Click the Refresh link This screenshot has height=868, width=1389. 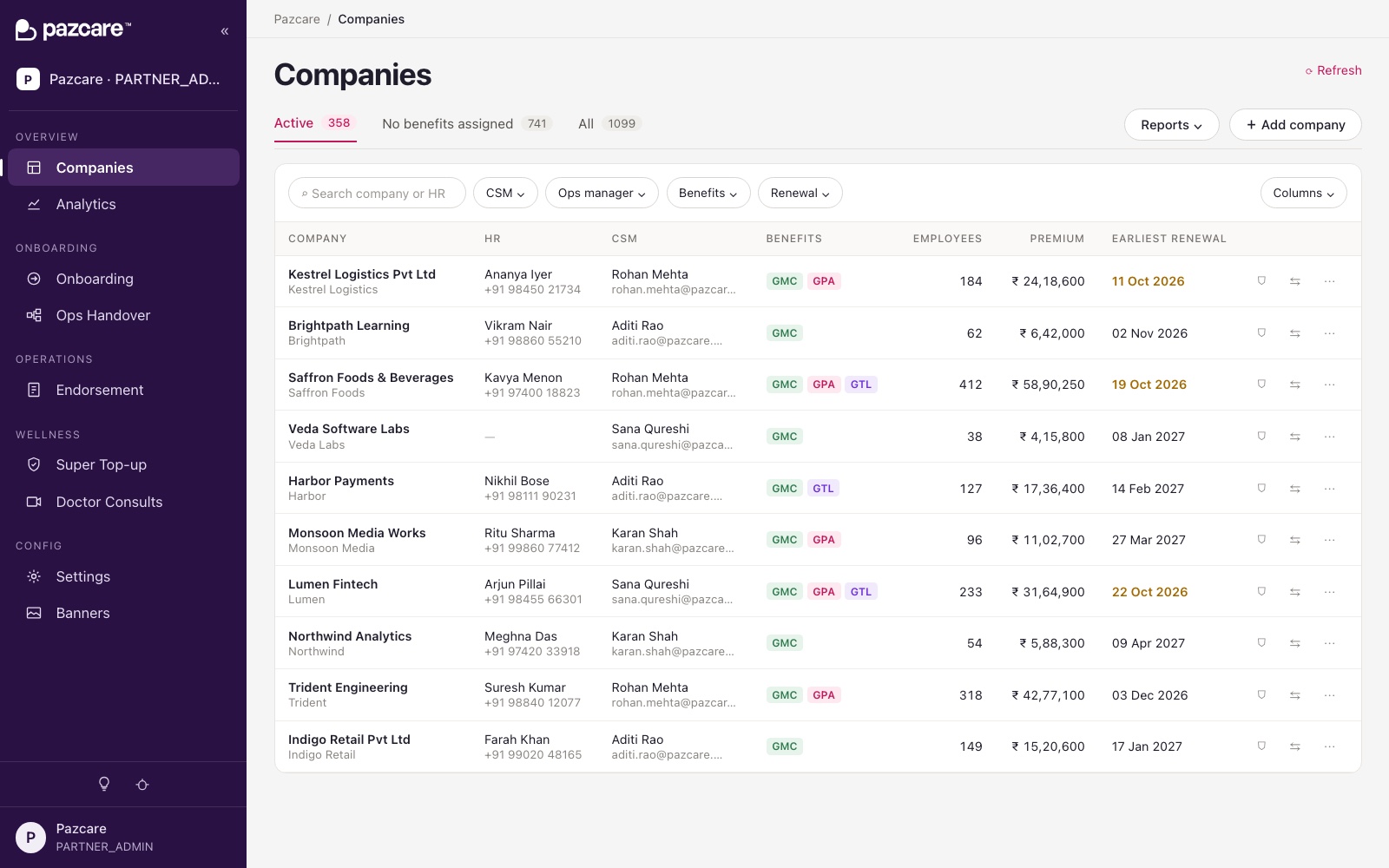pyautogui.click(x=1333, y=70)
